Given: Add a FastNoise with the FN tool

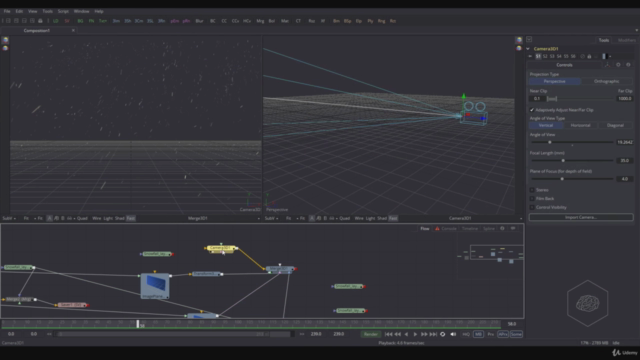Looking at the screenshot, I should 91,21.
